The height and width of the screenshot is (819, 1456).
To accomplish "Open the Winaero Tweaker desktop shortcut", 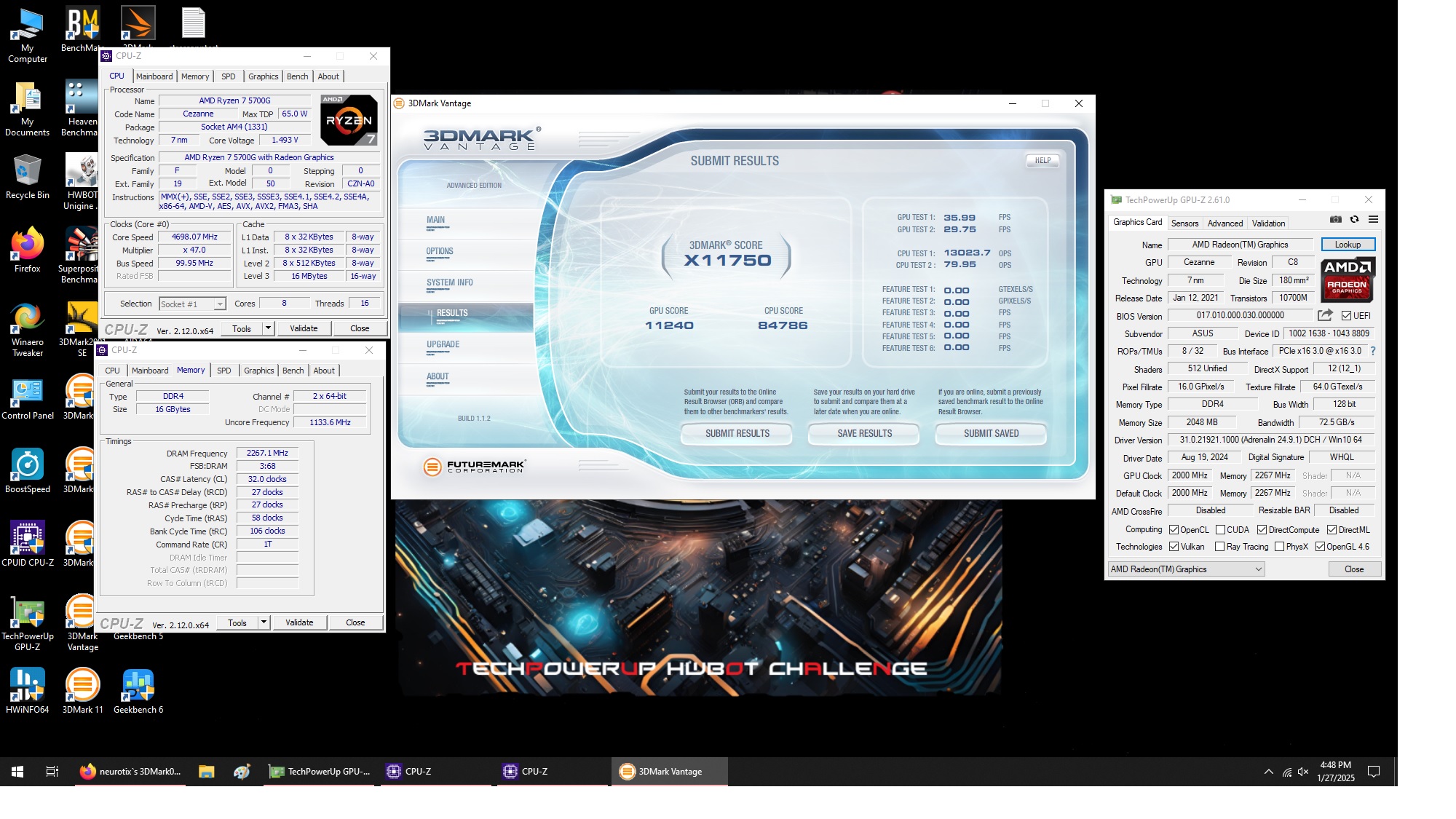I will [28, 330].
